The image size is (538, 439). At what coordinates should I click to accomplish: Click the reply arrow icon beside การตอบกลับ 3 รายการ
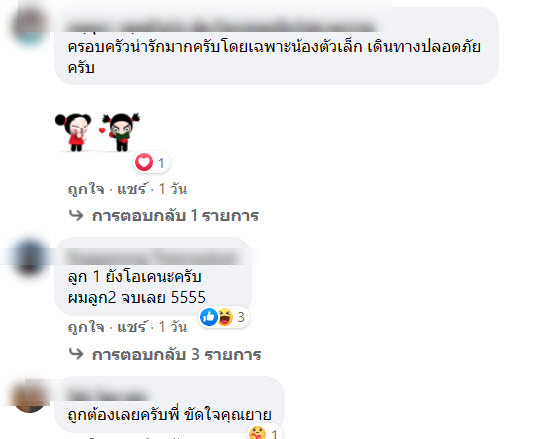click(76, 354)
